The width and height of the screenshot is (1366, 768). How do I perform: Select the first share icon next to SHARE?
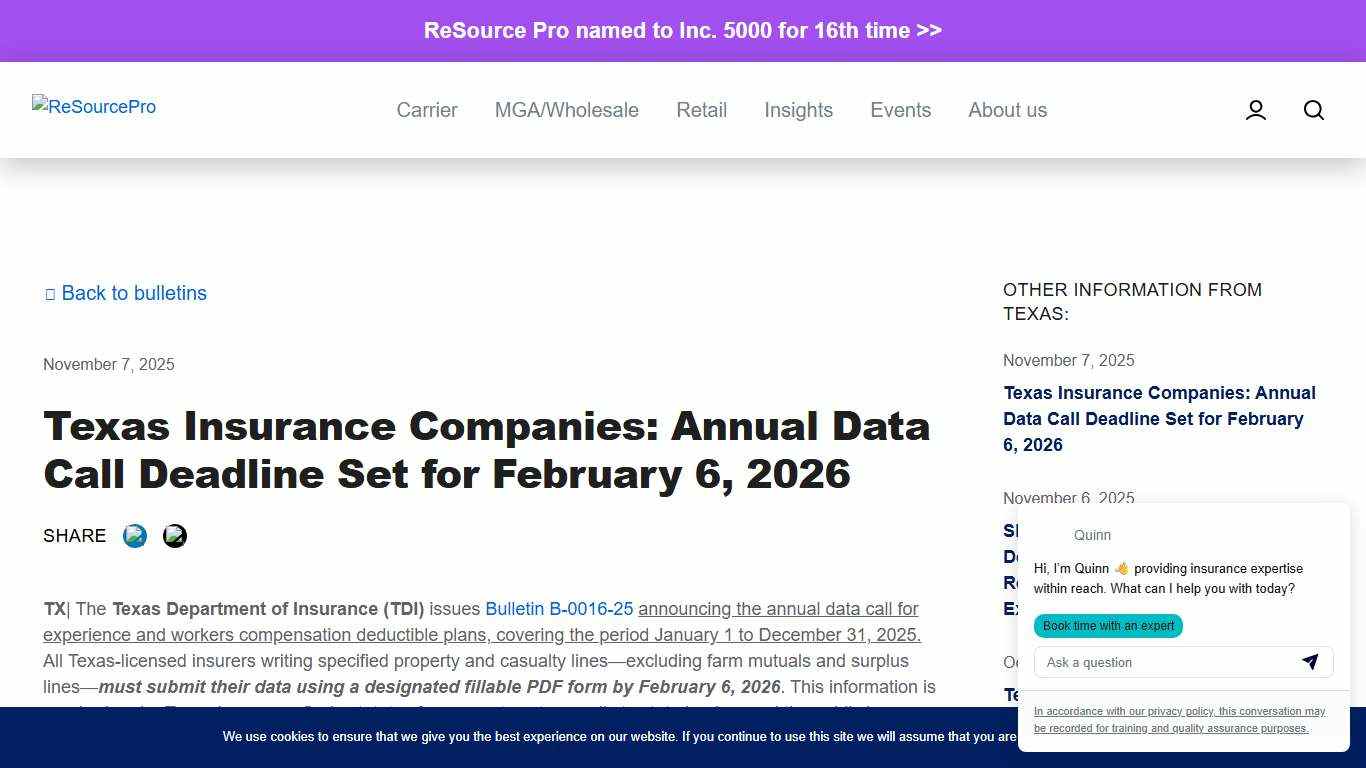tap(135, 536)
